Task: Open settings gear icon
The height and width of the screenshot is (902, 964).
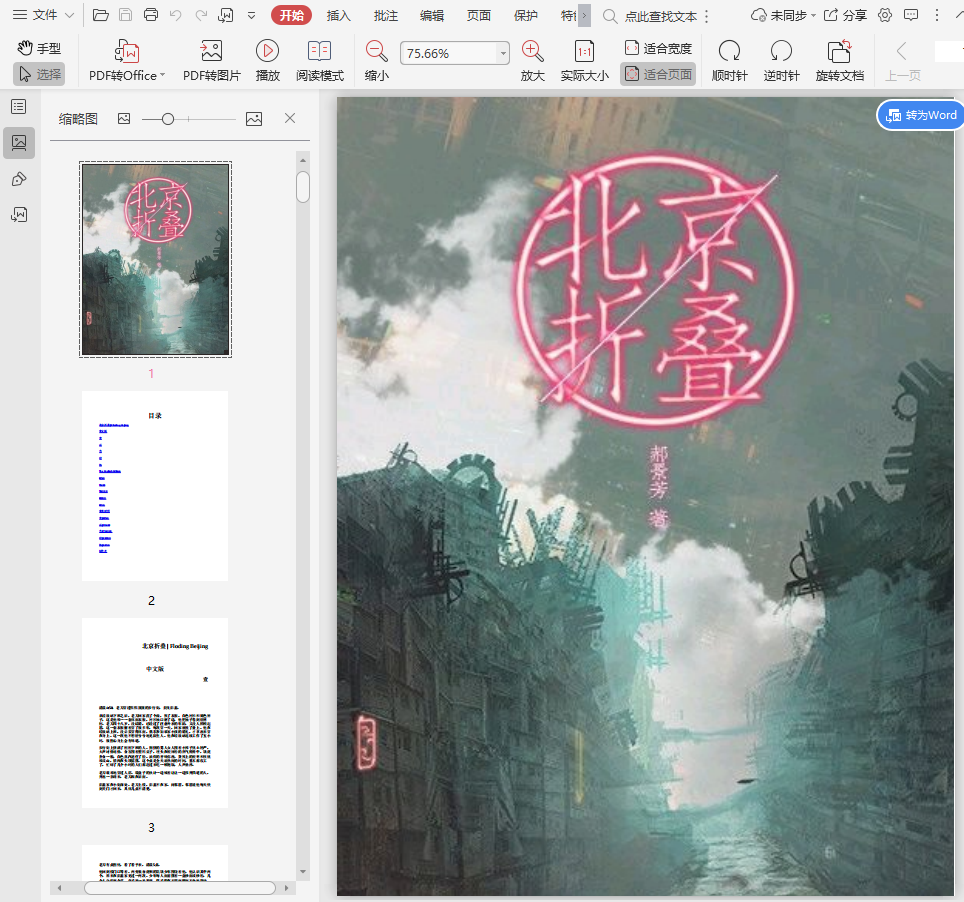Action: pos(885,15)
